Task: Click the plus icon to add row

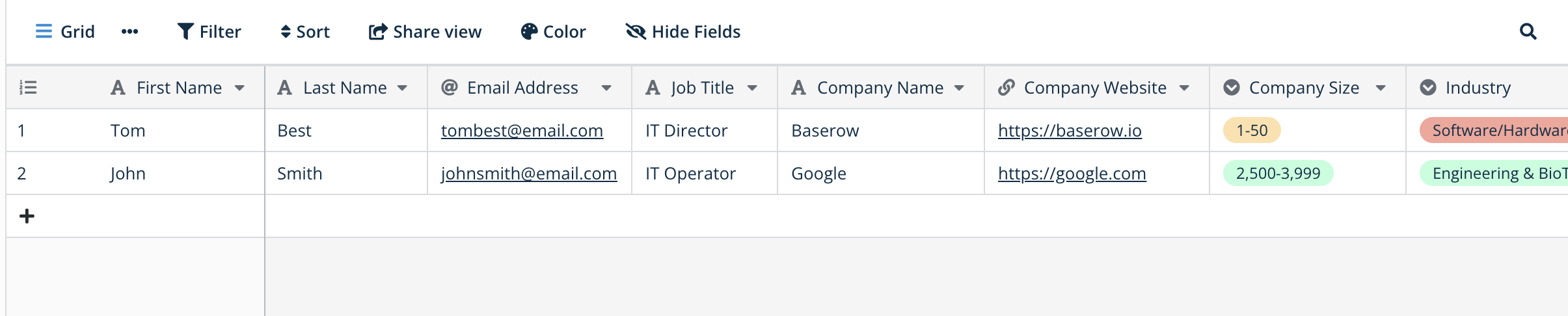Action: (x=27, y=216)
